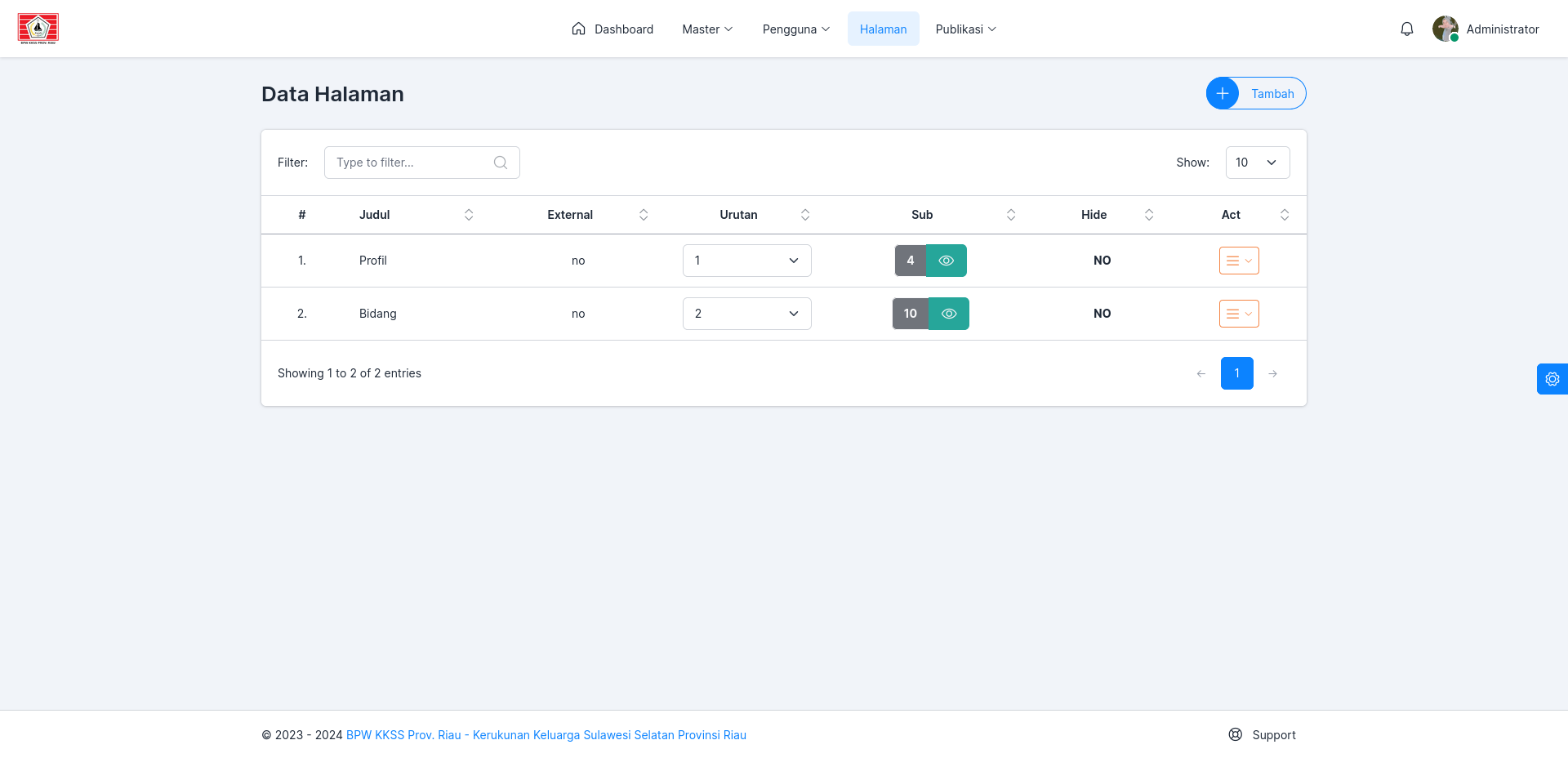The height and width of the screenshot is (758, 1568).
Task: Open the Publikasi menu
Action: coord(966,29)
